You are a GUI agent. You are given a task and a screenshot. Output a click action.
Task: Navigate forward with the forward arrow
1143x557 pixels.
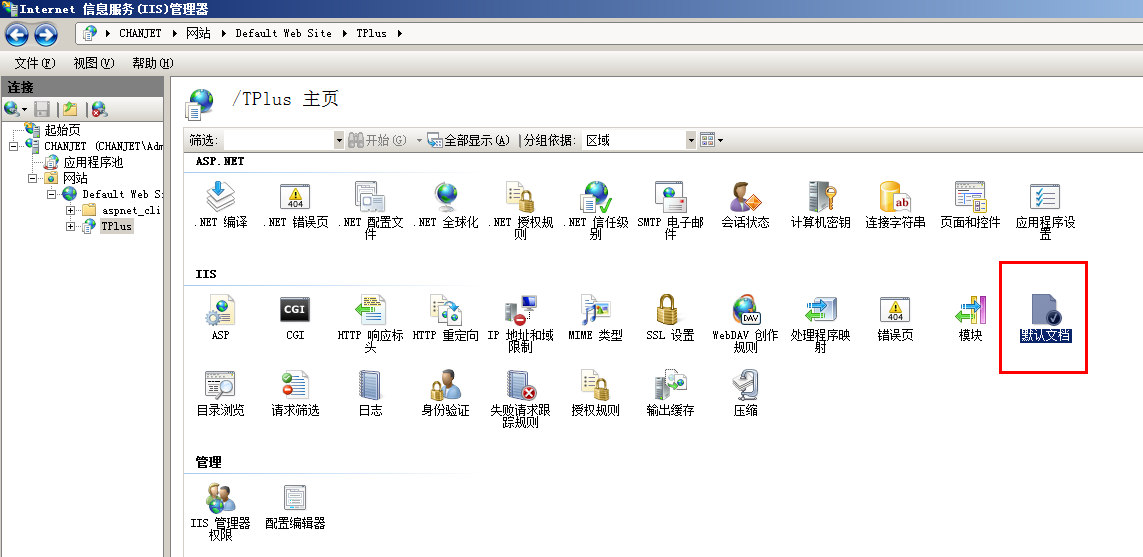46,34
